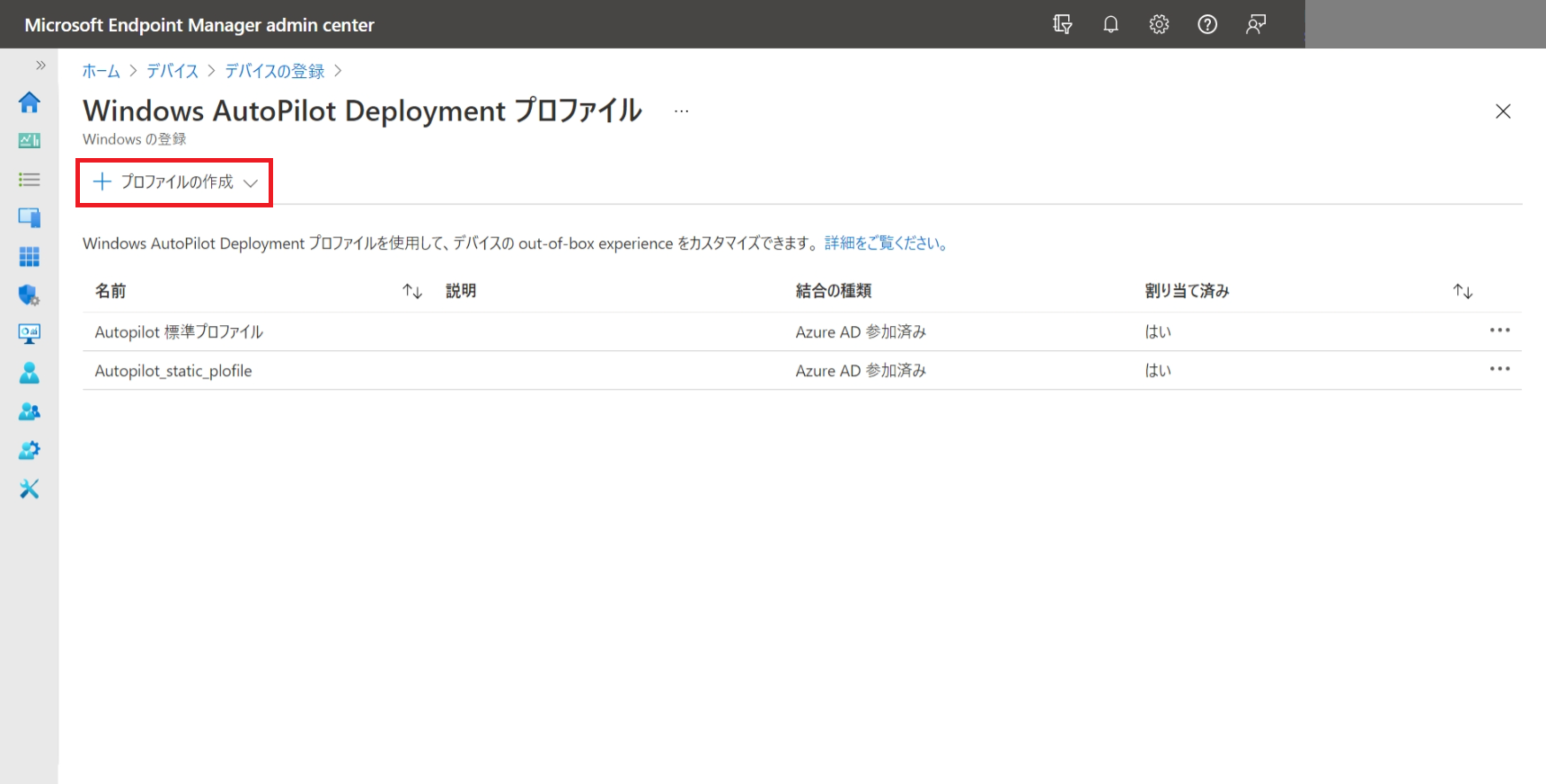Open the Users icon in sidebar
The height and width of the screenshot is (784, 1546).
click(x=29, y=373)
